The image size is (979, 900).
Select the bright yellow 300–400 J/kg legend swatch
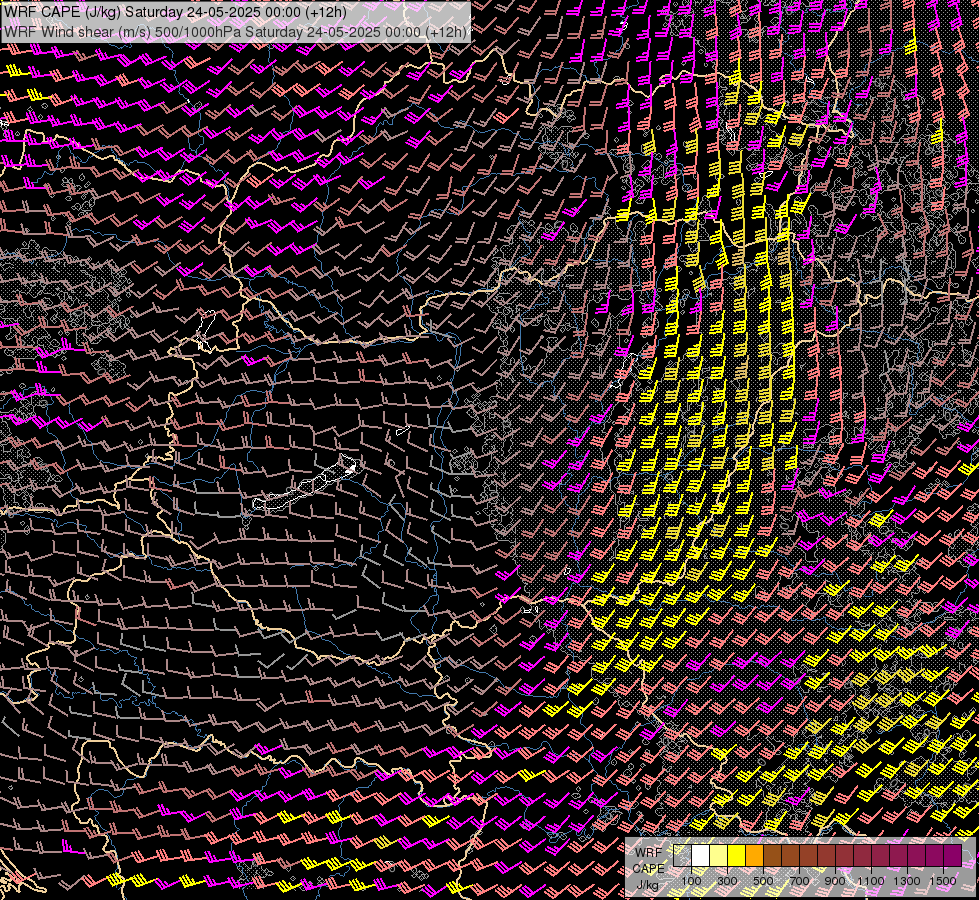737,856
